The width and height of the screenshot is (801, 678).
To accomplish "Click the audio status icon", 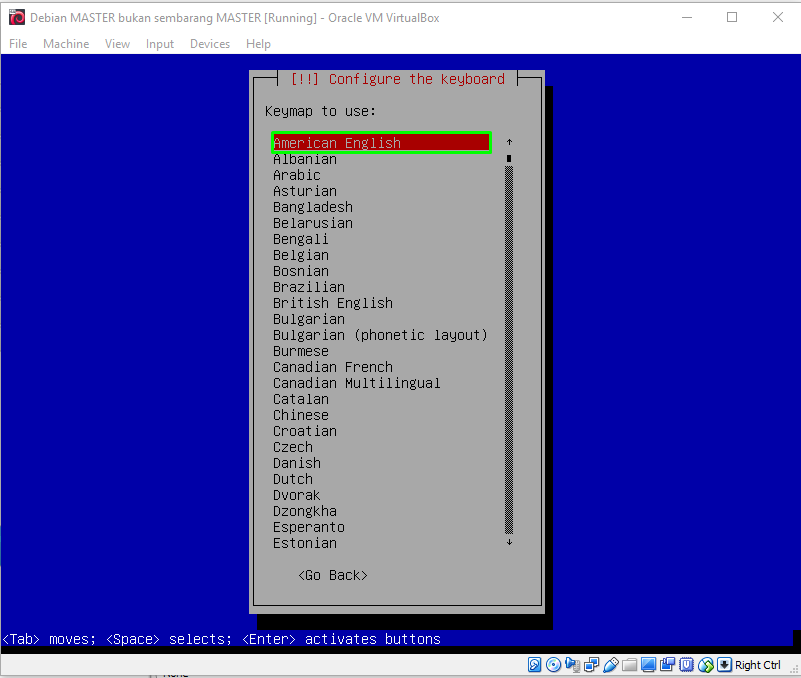I will click(573, 664).
